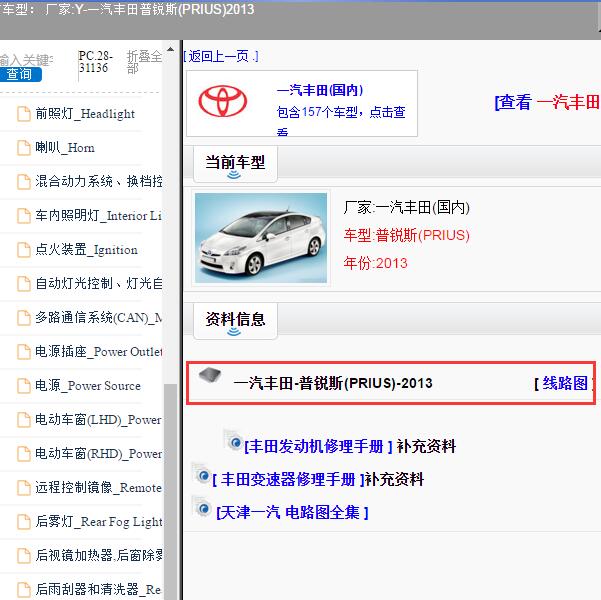Click the page icon beside 喇叭_Horn

click(24, 148)
